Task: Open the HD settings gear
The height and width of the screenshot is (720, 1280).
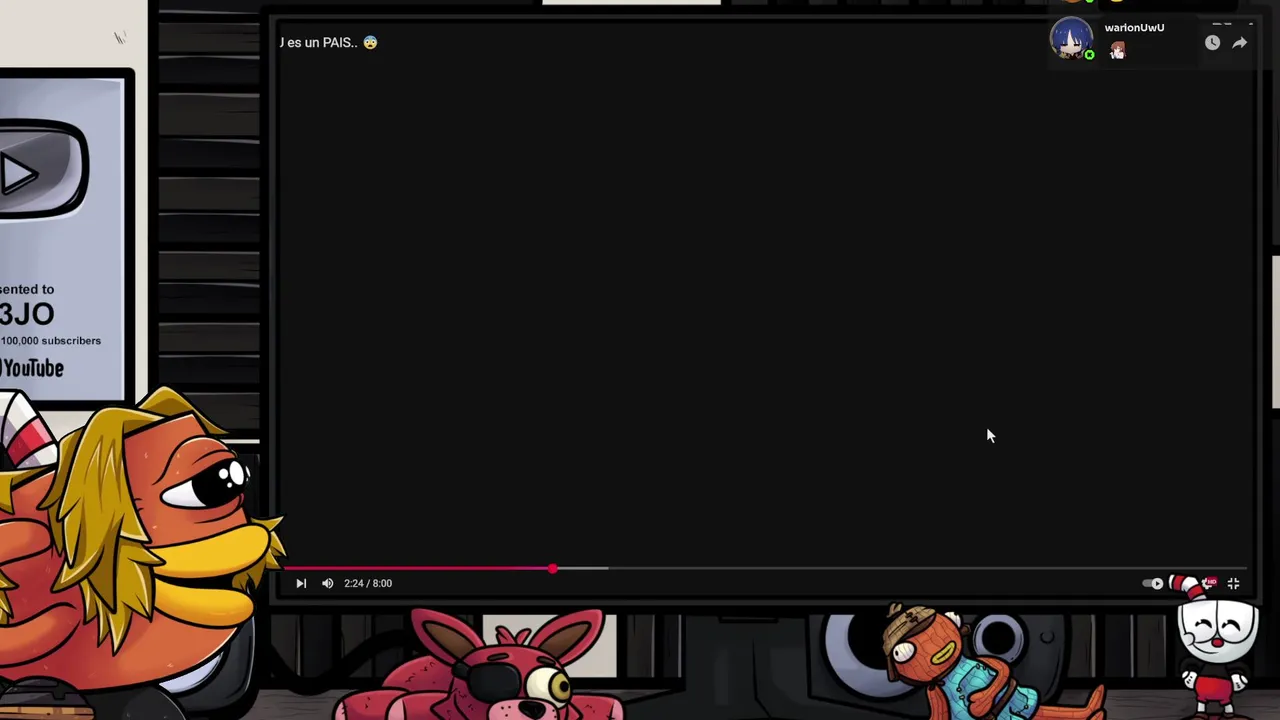Action: pyautogui.click(x=1209, y=582)
